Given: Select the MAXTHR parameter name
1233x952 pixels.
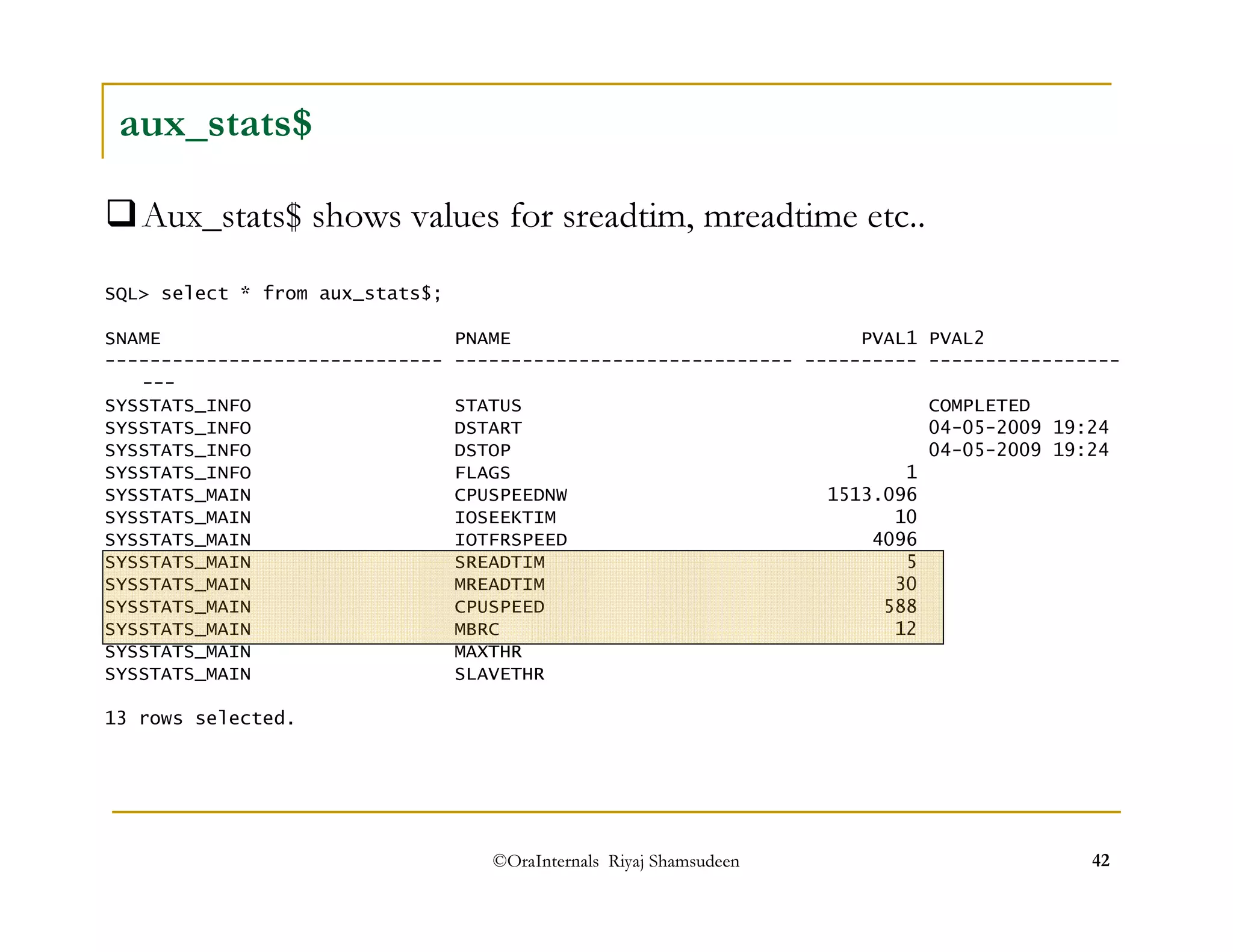Looking at the screenshot, I should 488,652.
